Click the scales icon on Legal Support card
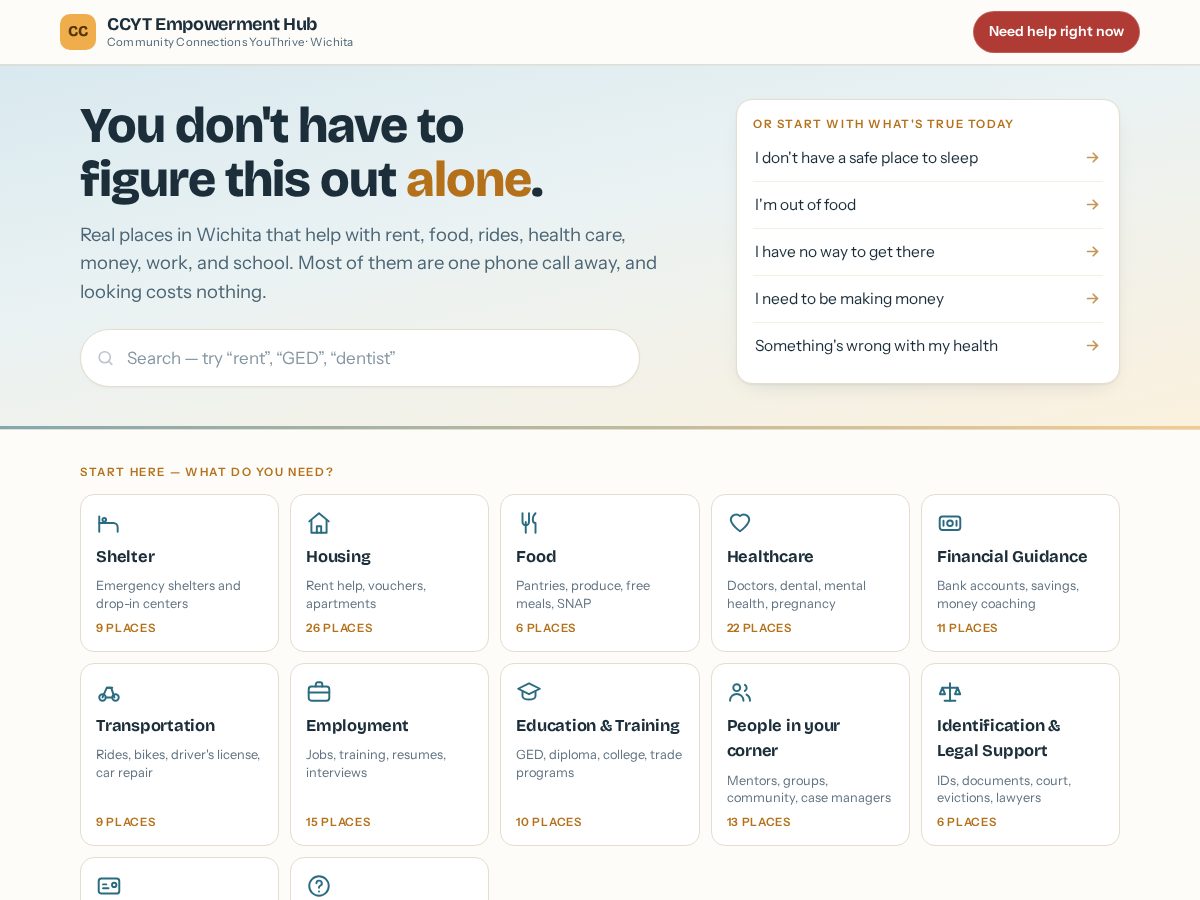 pyautogui.click(x=949, y=692)
